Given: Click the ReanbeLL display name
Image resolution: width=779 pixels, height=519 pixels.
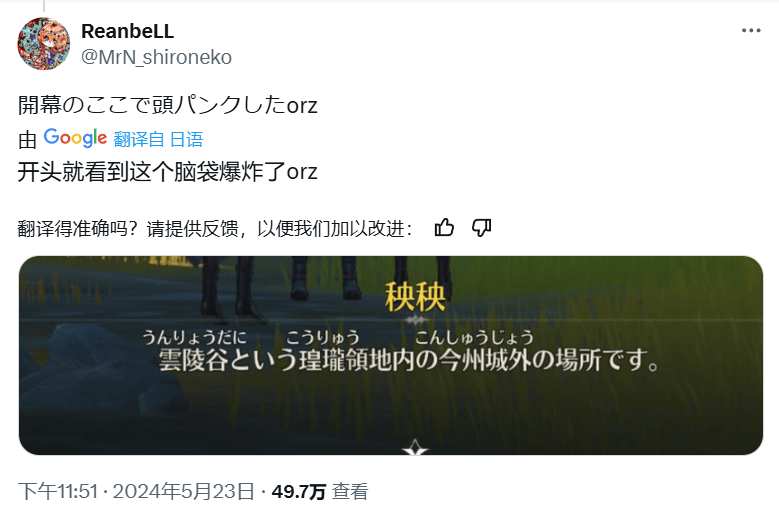Looking at the screenshot, I should pyautogui.click(x=128, y=31).
